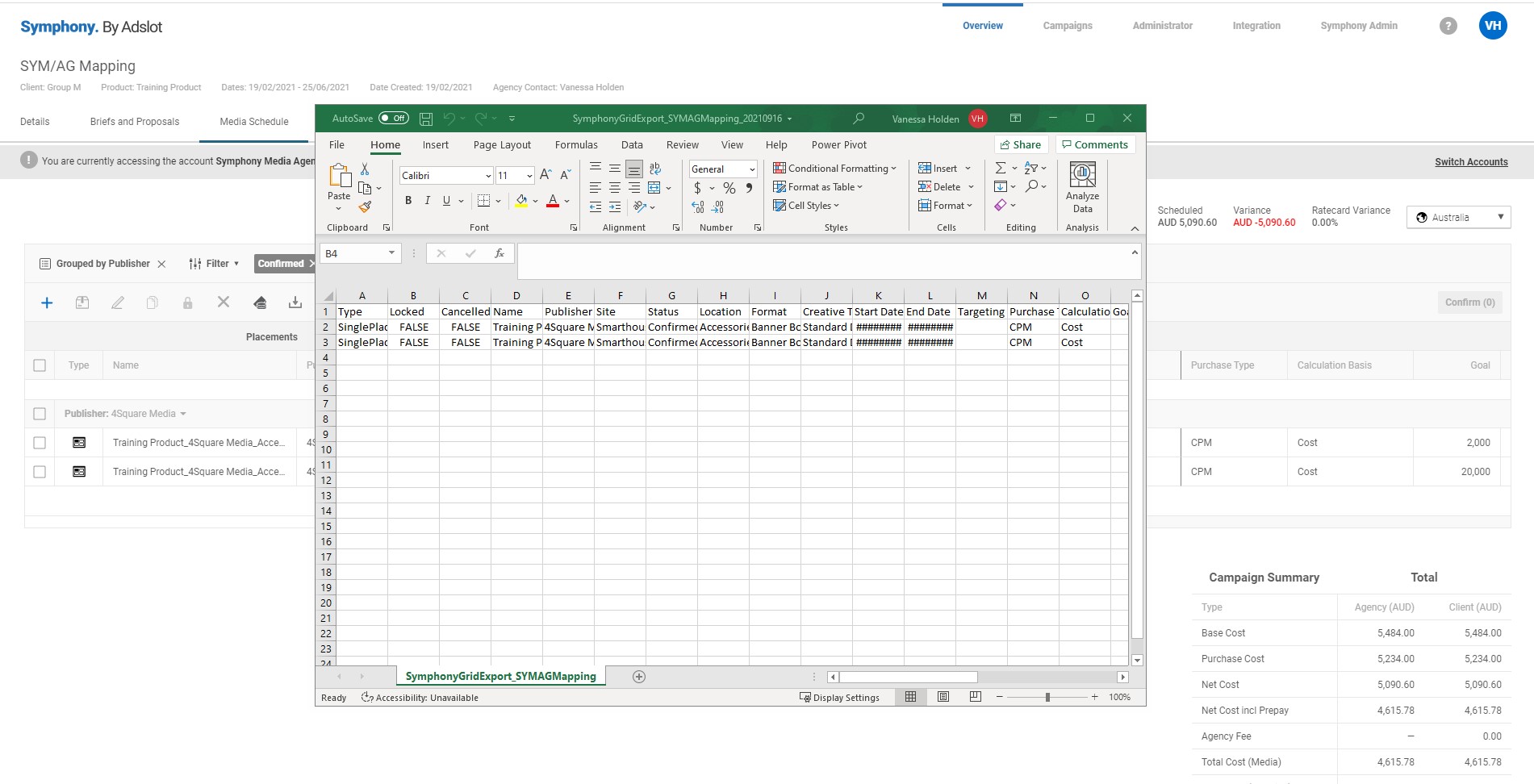Open the Insert ribbon tab
This screenshot has height=784, width=1534.
coord(436,145)
